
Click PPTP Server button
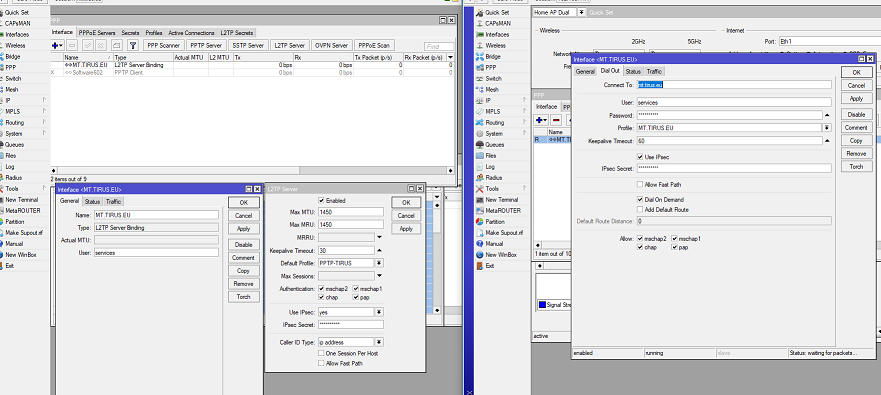pyautogui.click(x=206, y=46)
